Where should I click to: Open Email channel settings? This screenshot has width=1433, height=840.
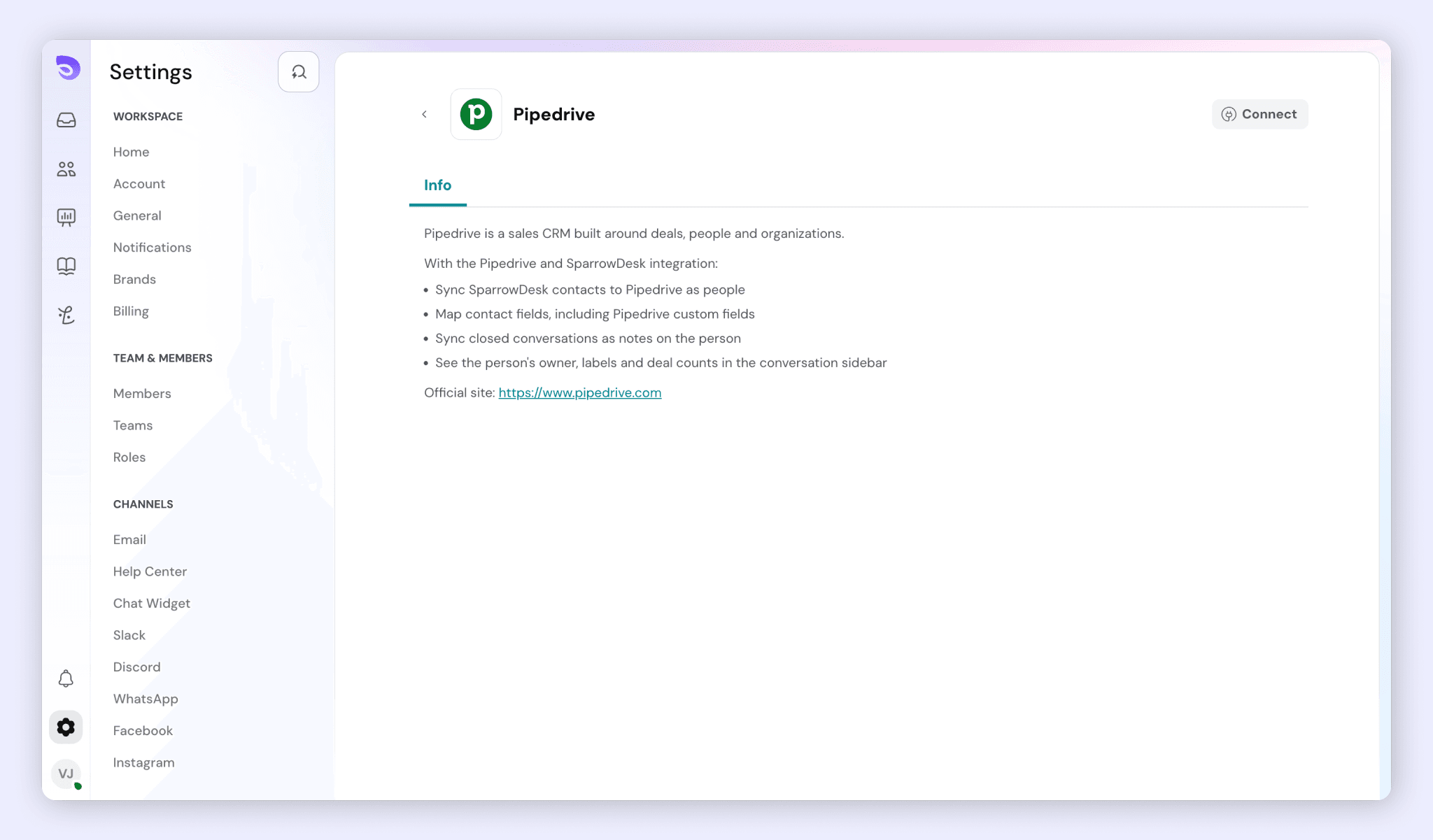129,540
